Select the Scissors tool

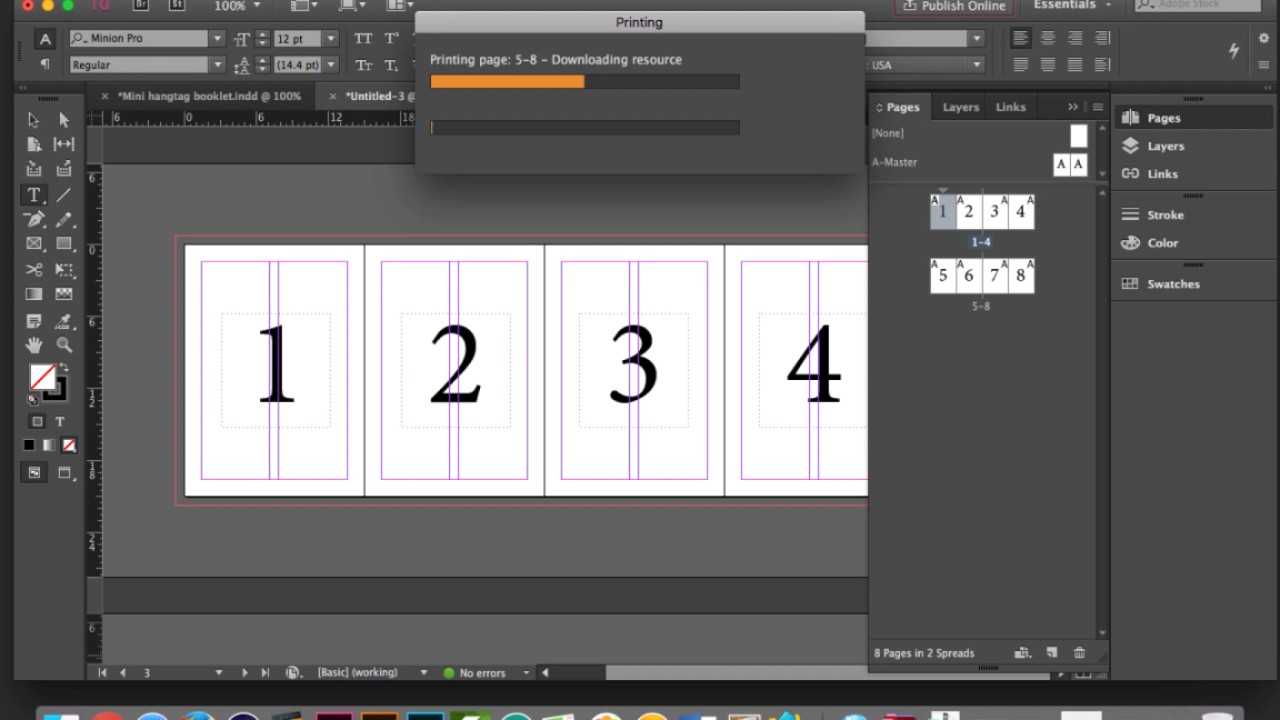(34, 270)
